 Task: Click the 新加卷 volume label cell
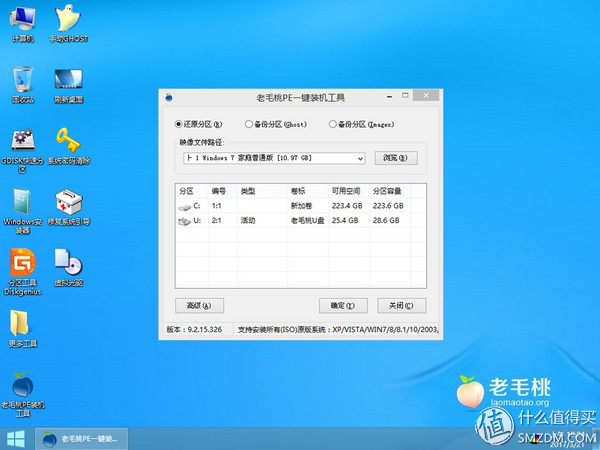point(301,206)
